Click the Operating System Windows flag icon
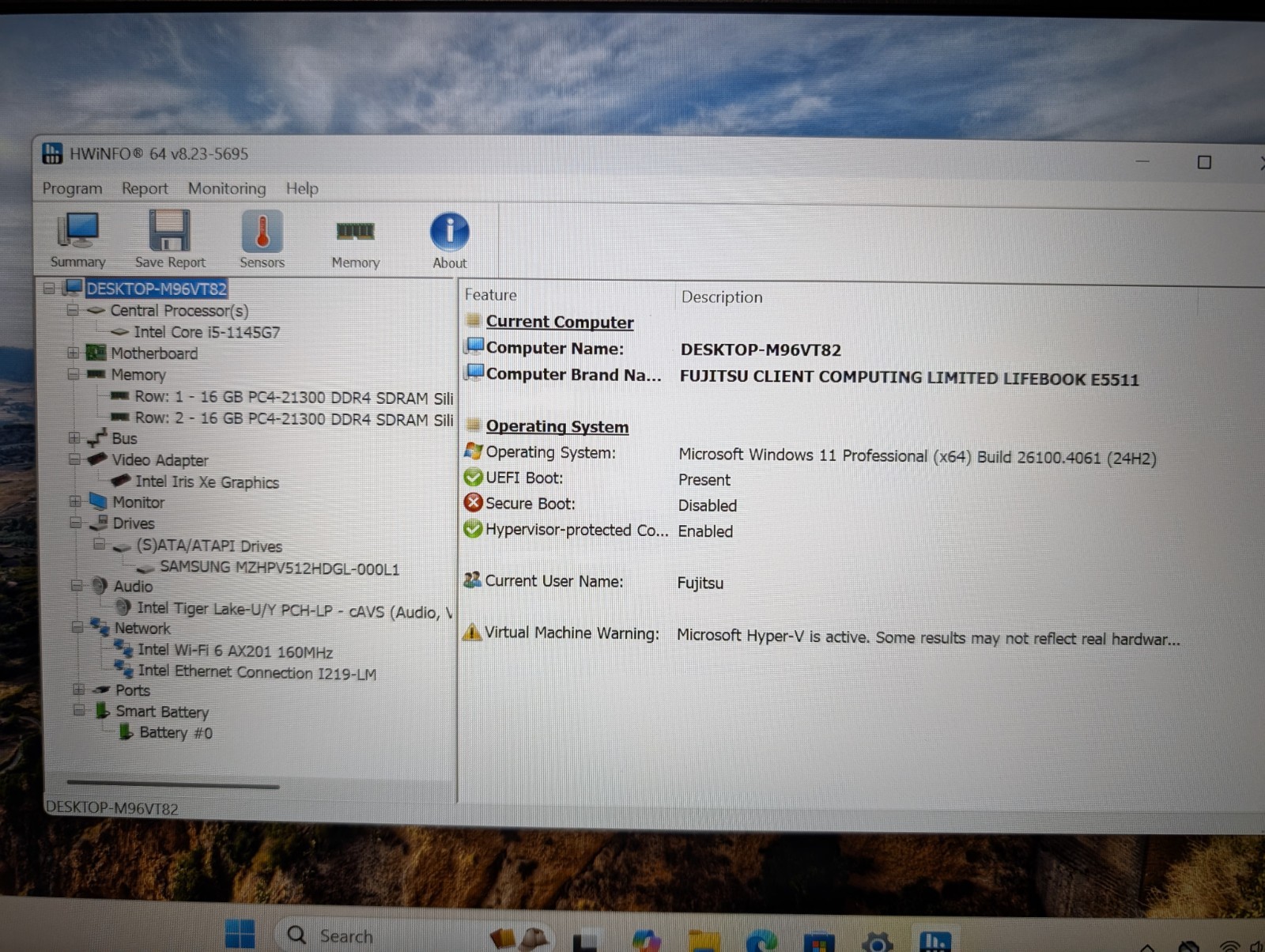The image size is (1265, 952). [473, 451]
